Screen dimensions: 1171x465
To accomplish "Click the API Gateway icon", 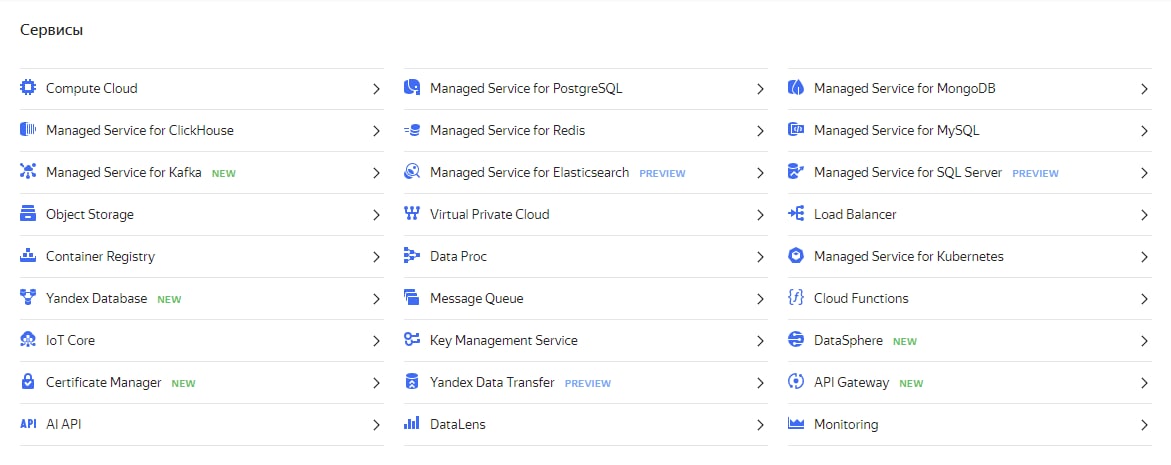I will 795,382.
